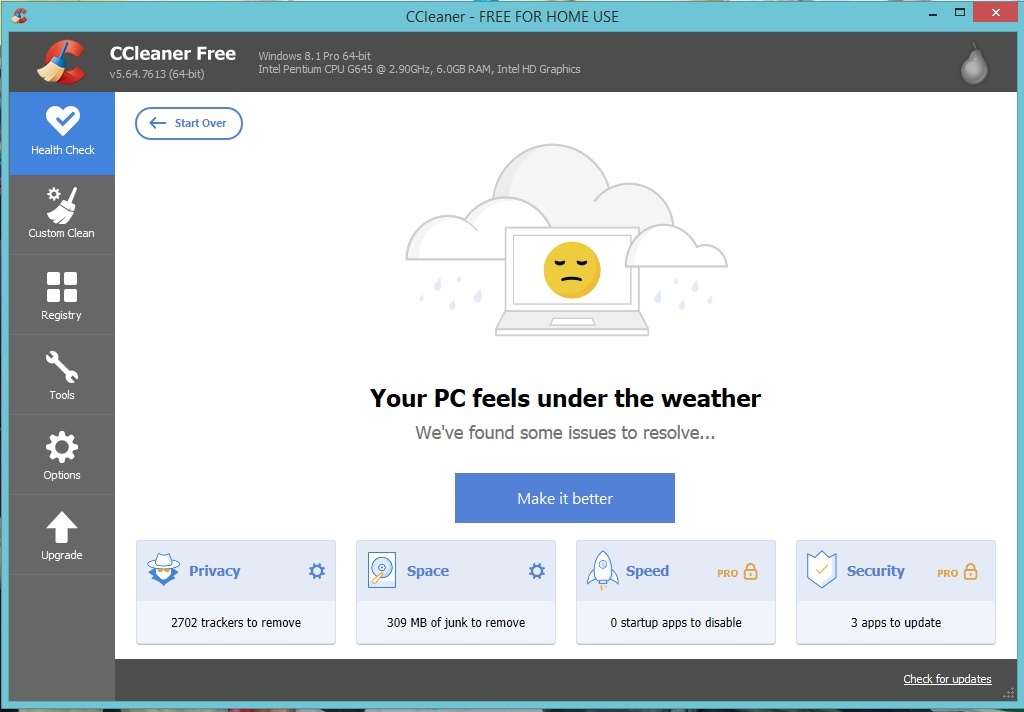Click the Make it better button
1024x712 pixels.
(x=565, y=498)
